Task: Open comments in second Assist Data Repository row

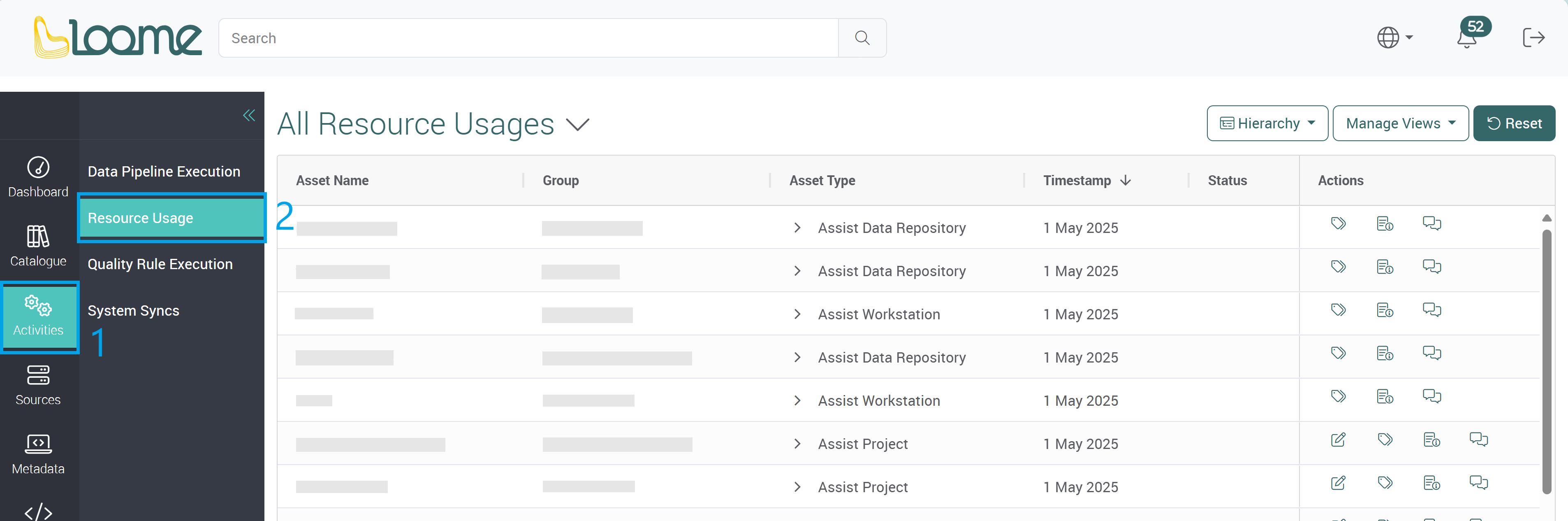Action: [1431, 267]
